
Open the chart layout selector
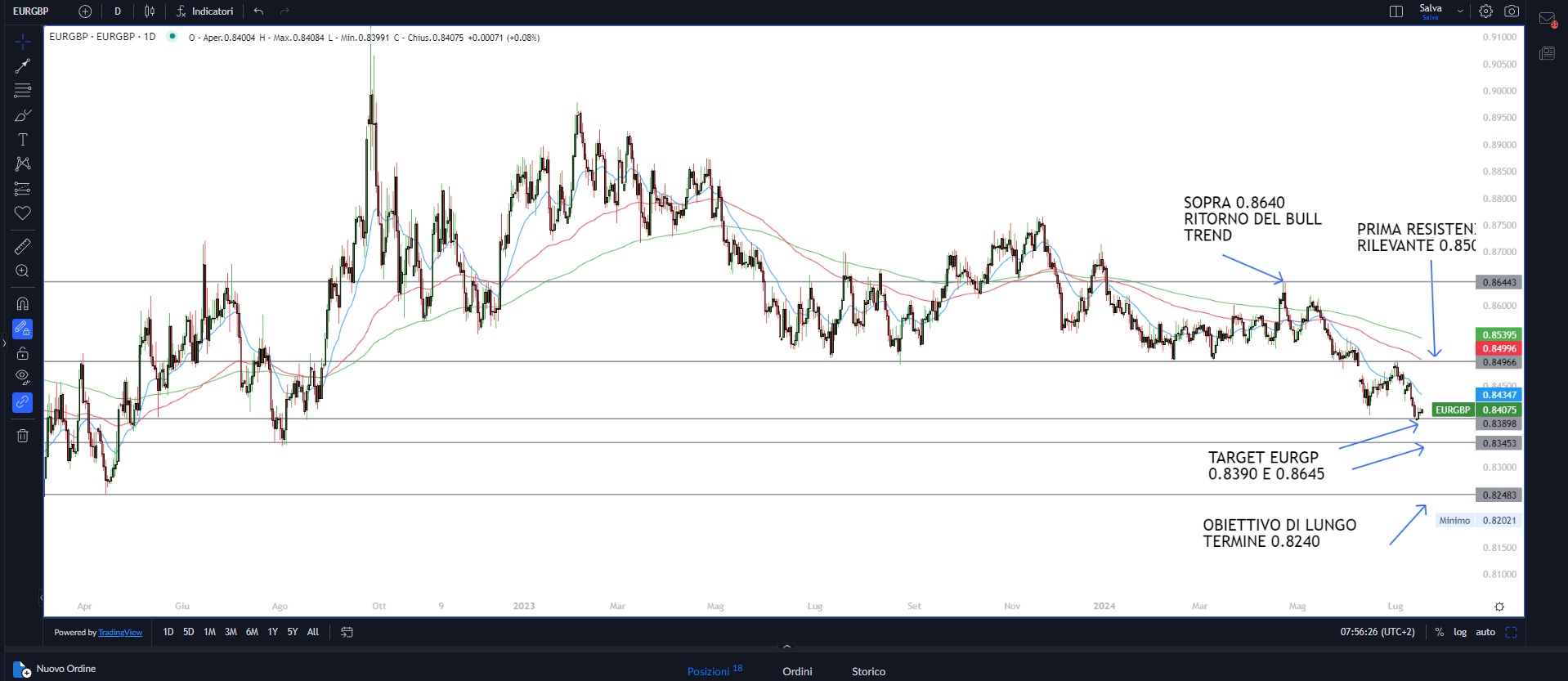point(1396,11)
